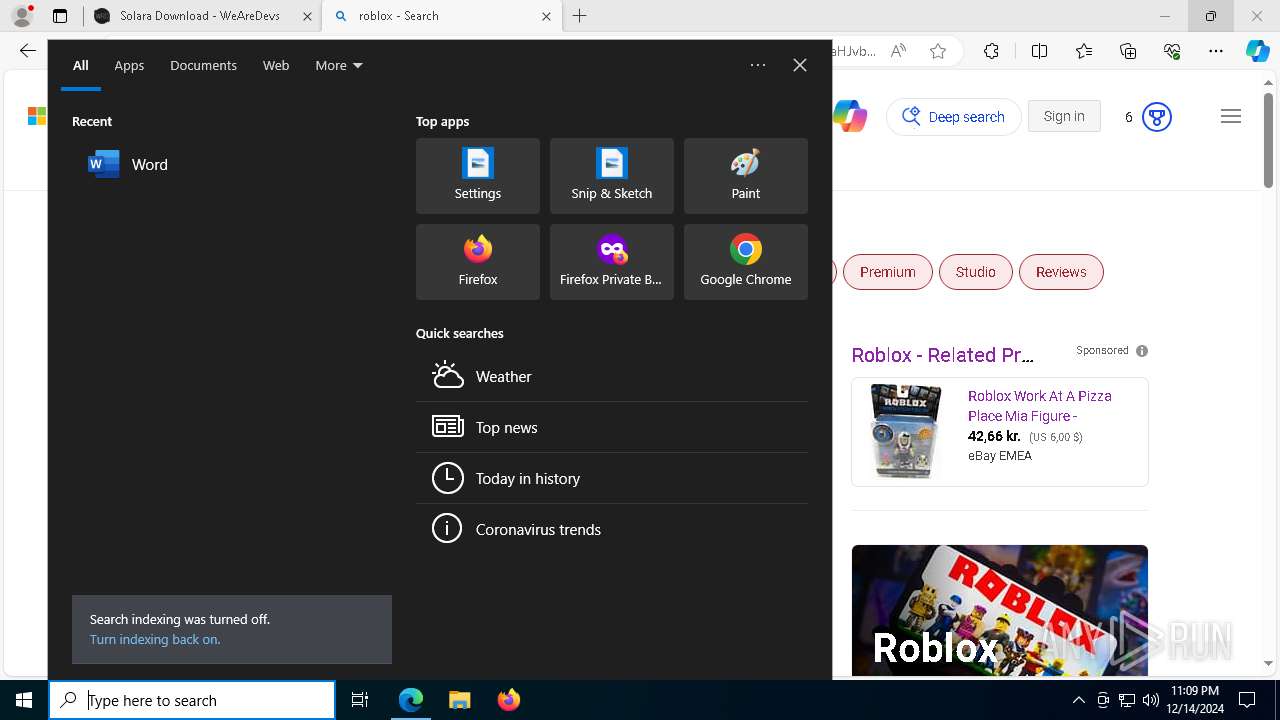The width and height of the screenshot is (1280, 720).
Task: Click the Bing Sign in button
Action: (1064, 116)
